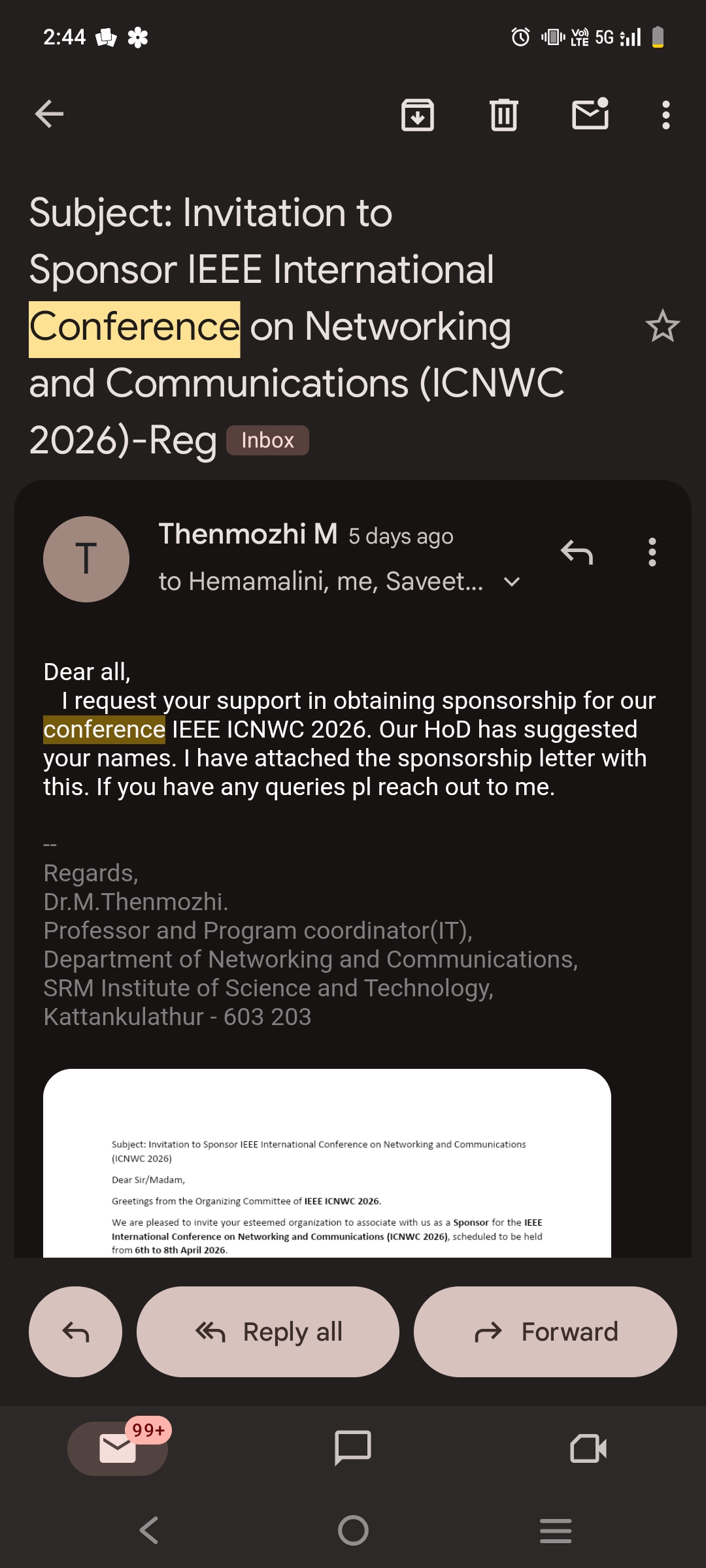Star this conversation
Screen dimensions: 706x1568
tap(662, 326)
